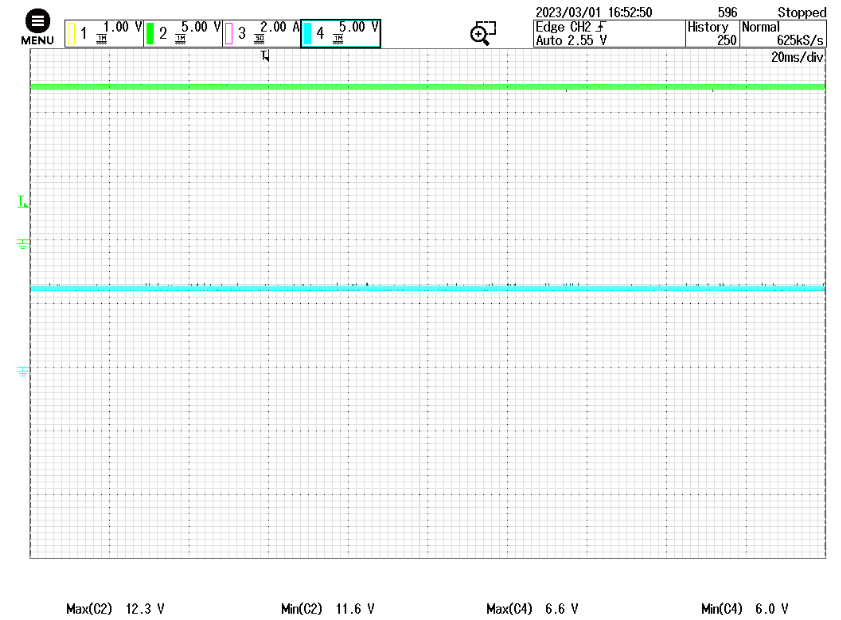This screenshot has width=841, height=620.
Task: Click the green channel 2 waveform trace
Action: click(427, 86)
